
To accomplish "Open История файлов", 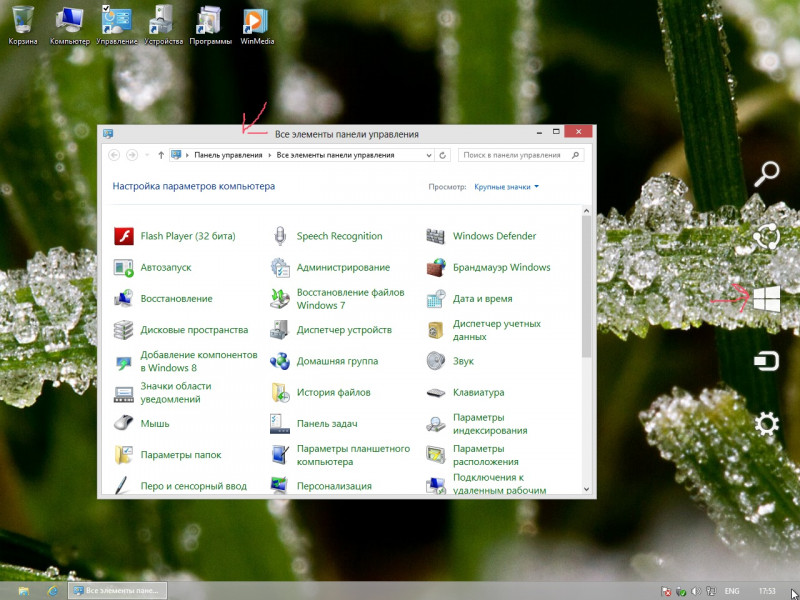I will 320,392.
